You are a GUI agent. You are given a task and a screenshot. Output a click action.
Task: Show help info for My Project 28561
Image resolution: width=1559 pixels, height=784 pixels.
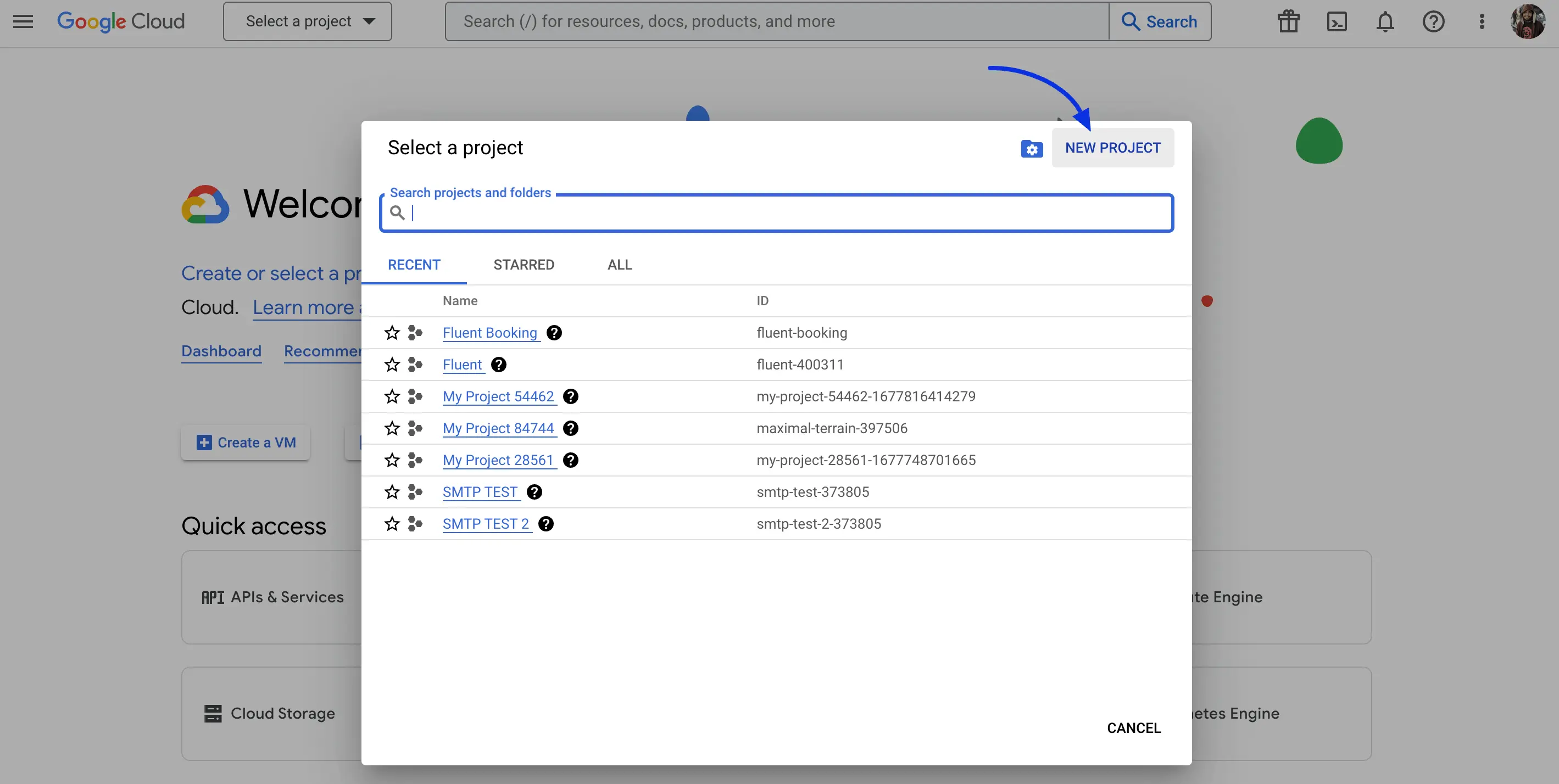[570, 461]
